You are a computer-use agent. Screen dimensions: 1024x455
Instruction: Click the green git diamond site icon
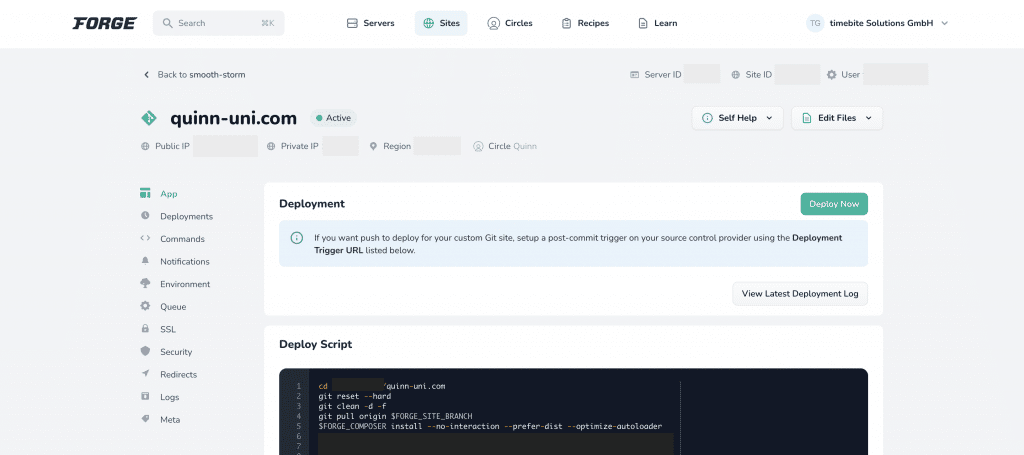click(149, 118)
